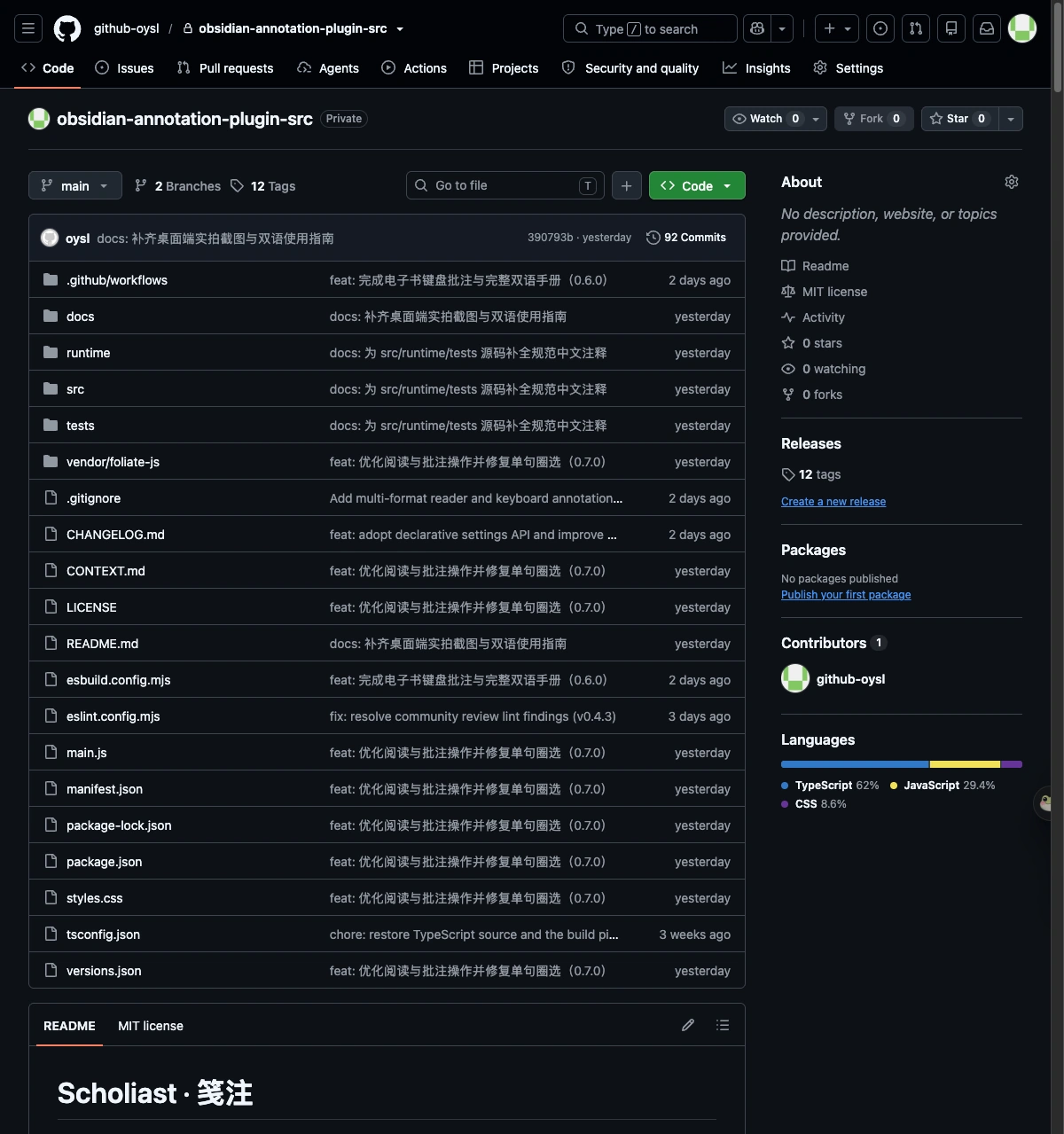Focus the Go to file field
Screen dimensions: 1064x1134
tap(505, 185)
